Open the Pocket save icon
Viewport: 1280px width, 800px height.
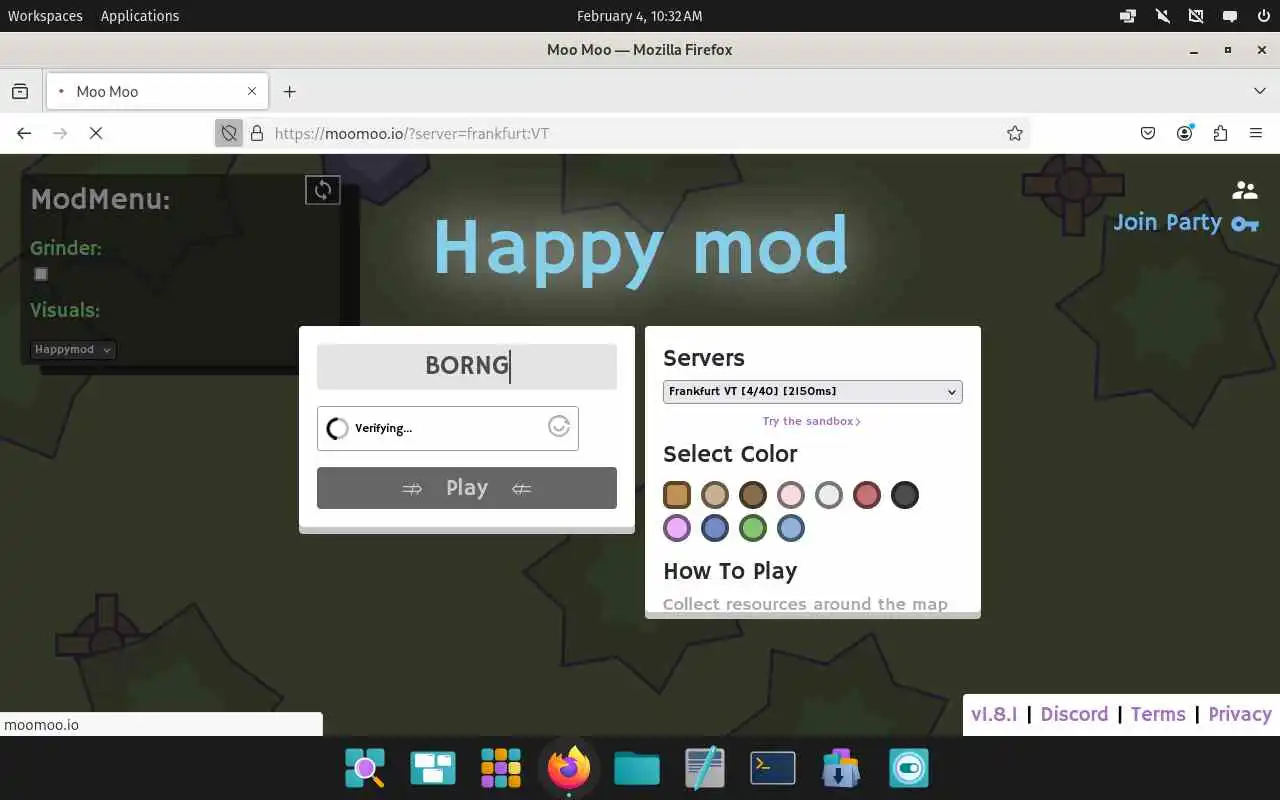click(x=1148, y=133)
